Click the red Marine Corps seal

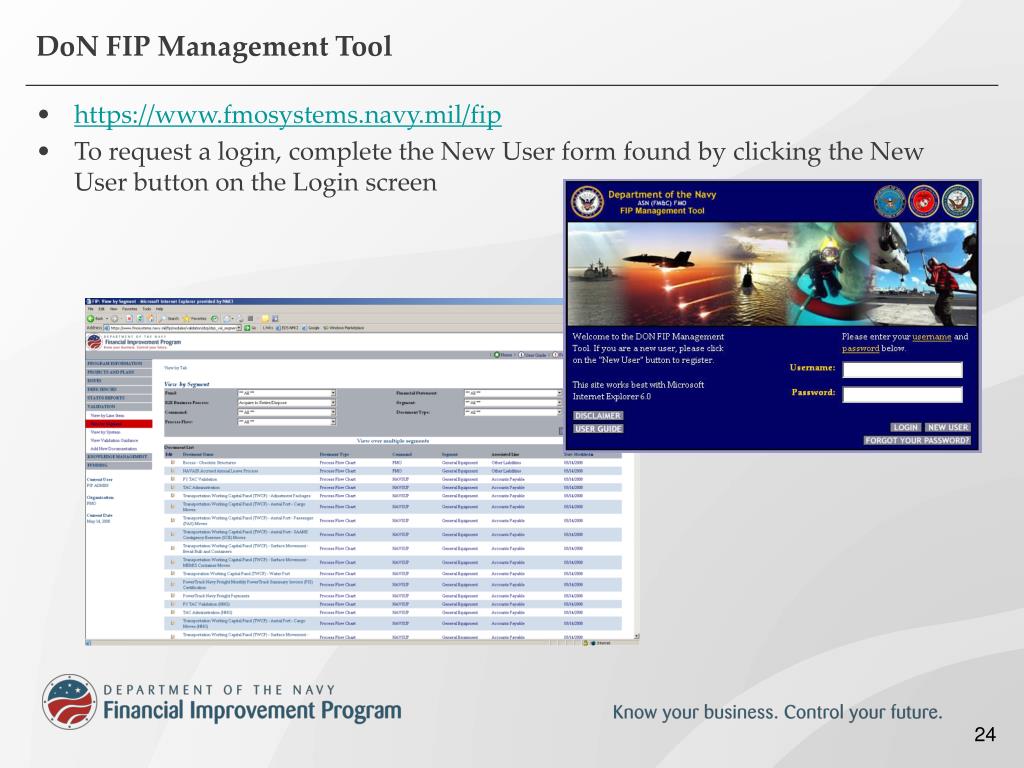tap(923, 201)
